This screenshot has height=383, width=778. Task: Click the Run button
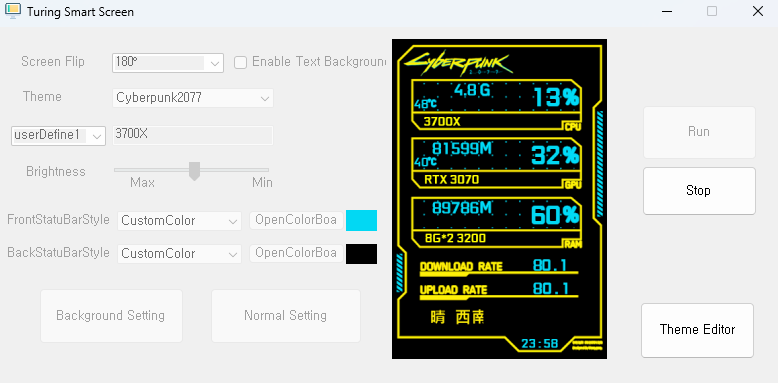pyautogui.click(x=699, y=132)
